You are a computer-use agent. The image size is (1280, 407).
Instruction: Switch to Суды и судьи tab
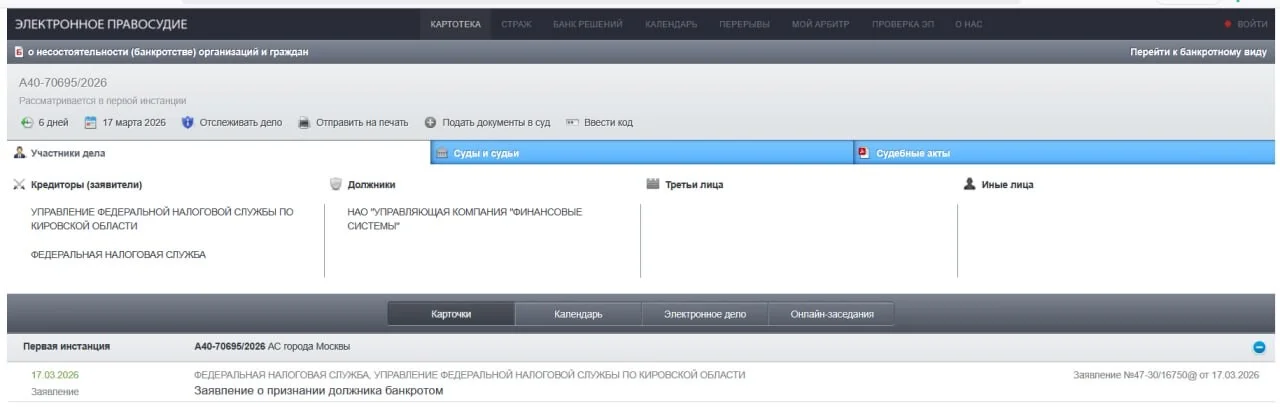640,153
